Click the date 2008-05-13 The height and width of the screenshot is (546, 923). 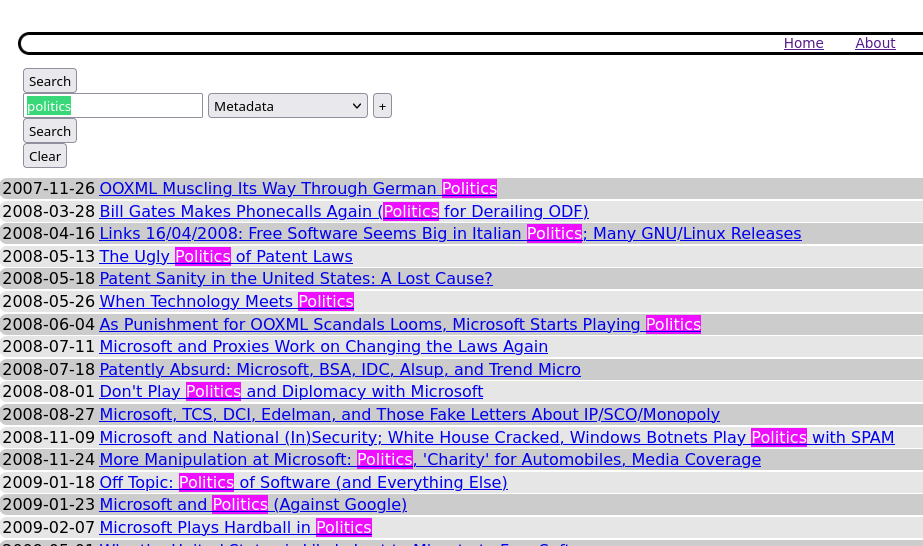49,257
